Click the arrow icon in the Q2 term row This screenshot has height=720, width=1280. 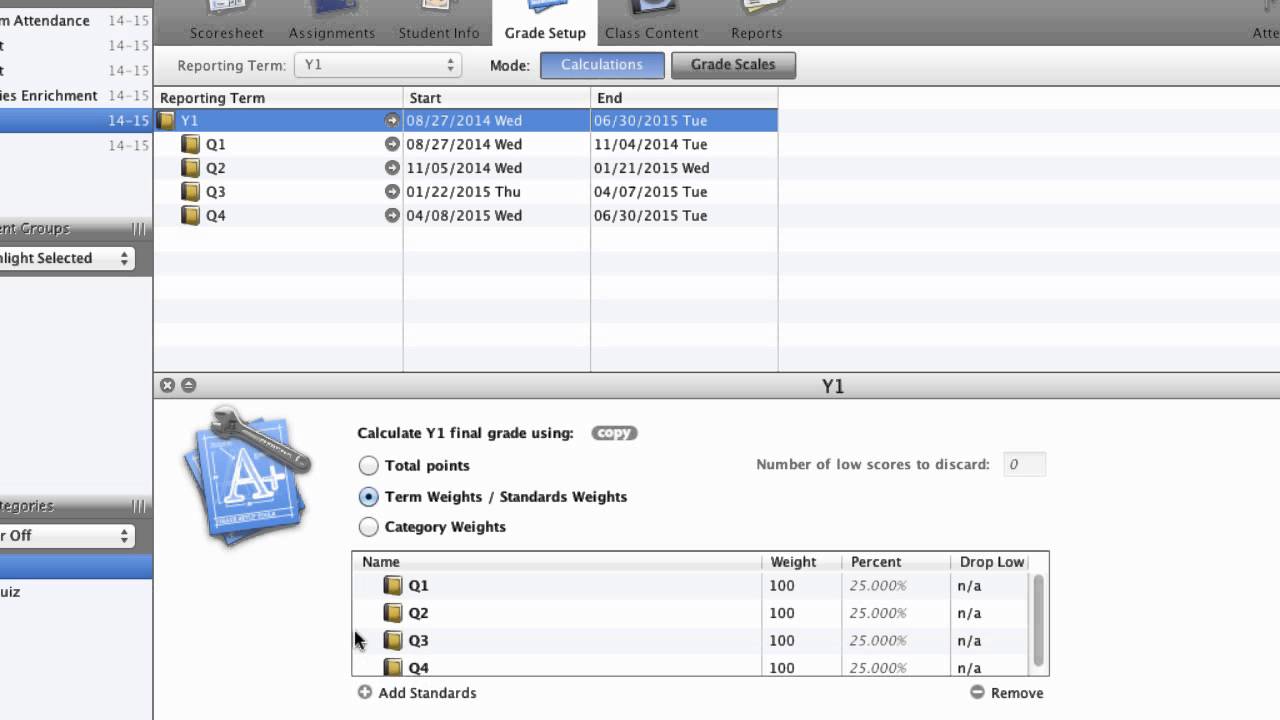click(392, 168)
